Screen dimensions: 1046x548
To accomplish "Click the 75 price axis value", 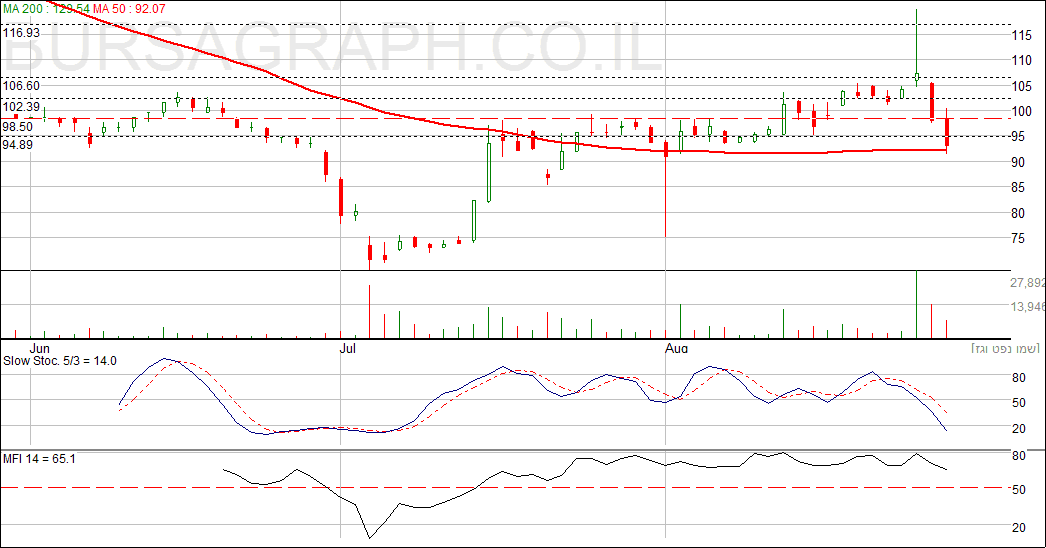I will point(1018,238).
